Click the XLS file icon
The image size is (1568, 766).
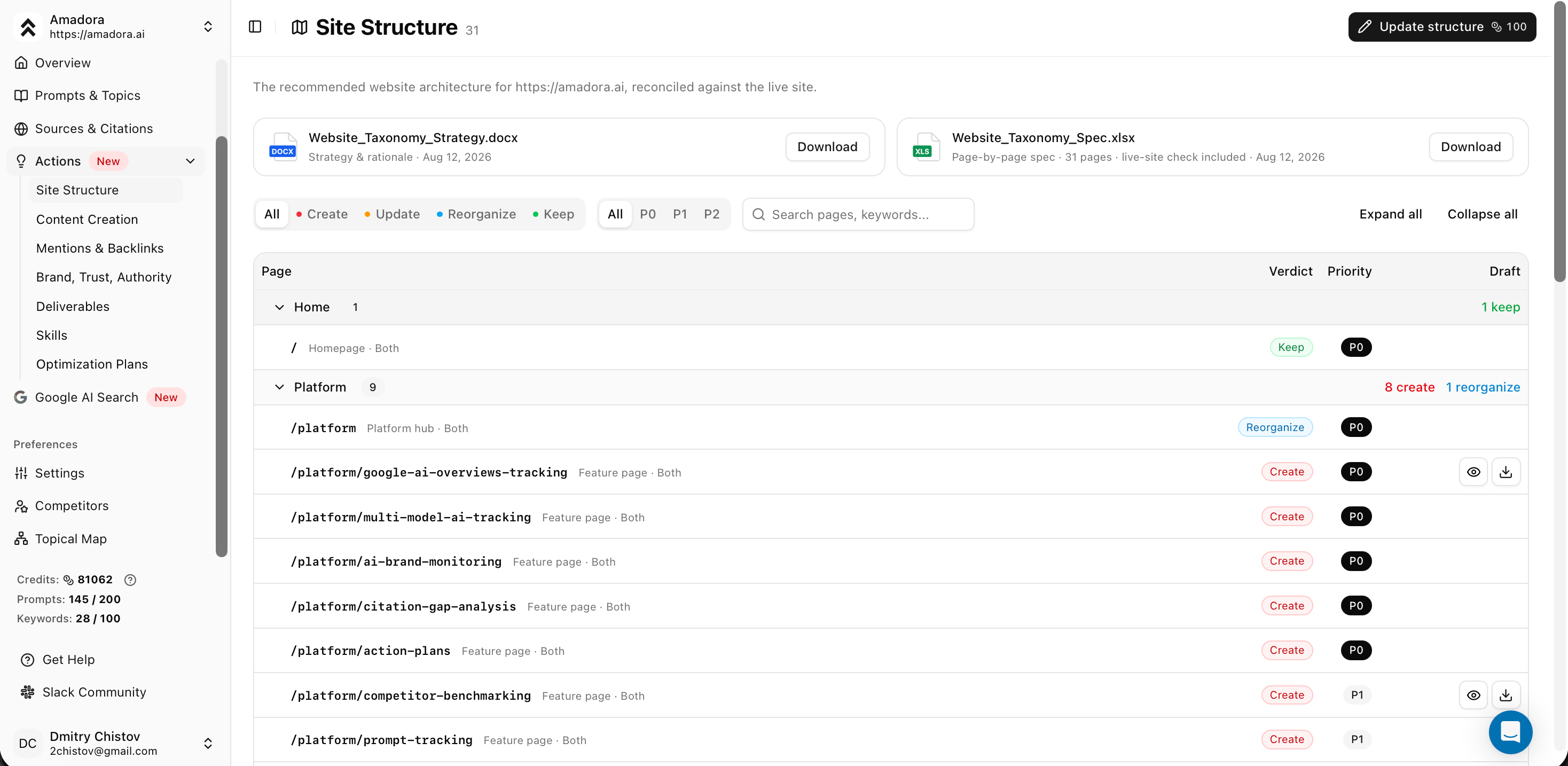pos(926,147)
